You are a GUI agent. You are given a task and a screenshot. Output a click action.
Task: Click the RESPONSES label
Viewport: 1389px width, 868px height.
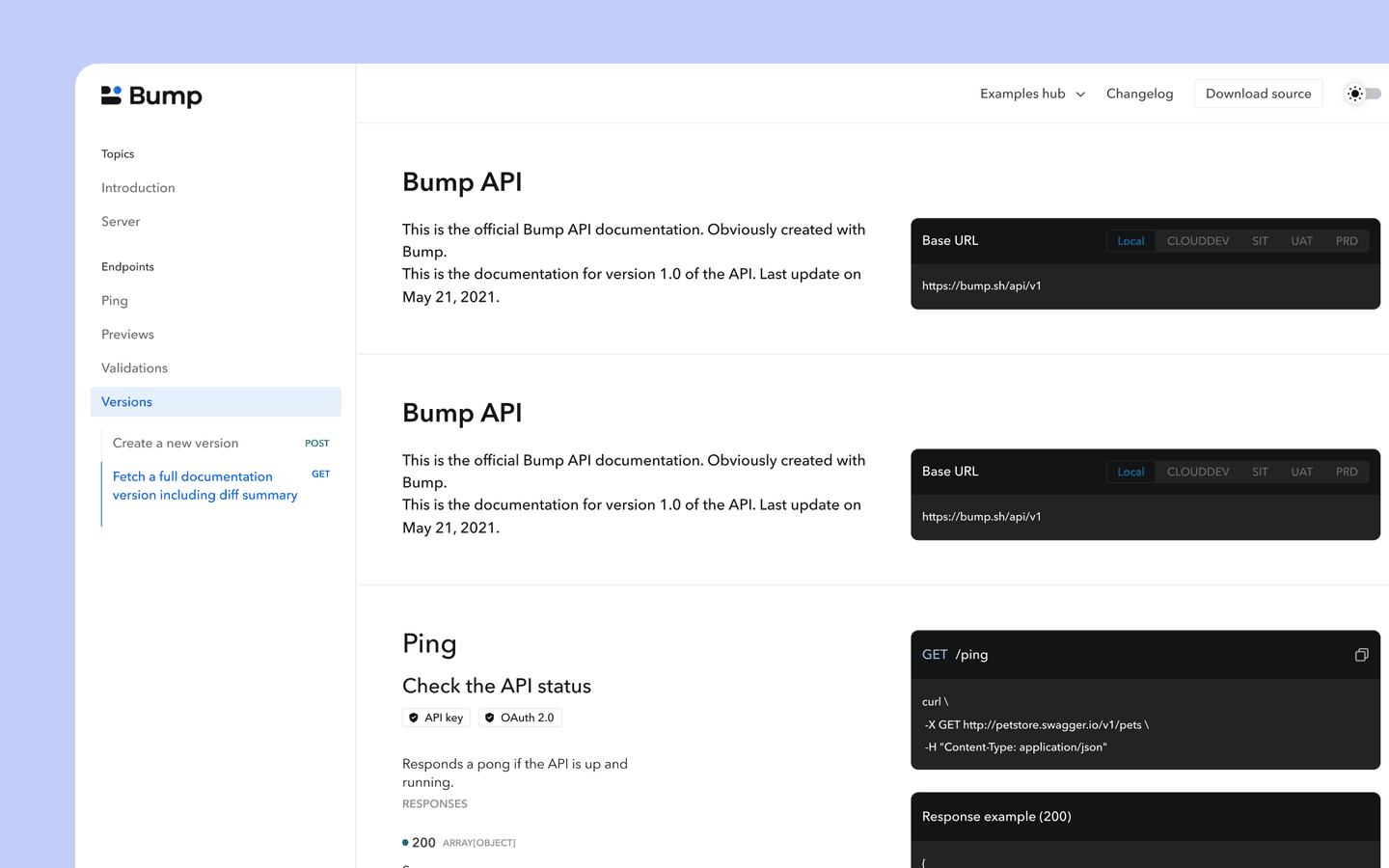(x=435, y=804)
